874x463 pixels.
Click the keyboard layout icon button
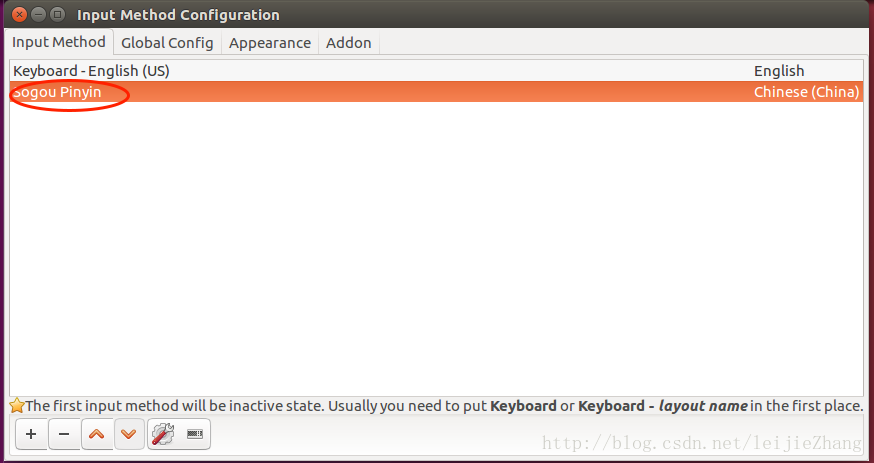[195, 434]
